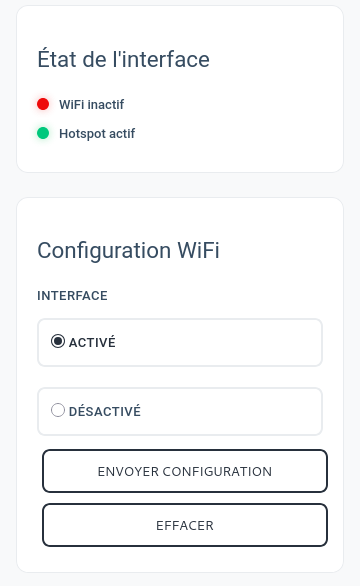Click the 'État de l'interface' heading

123,59
